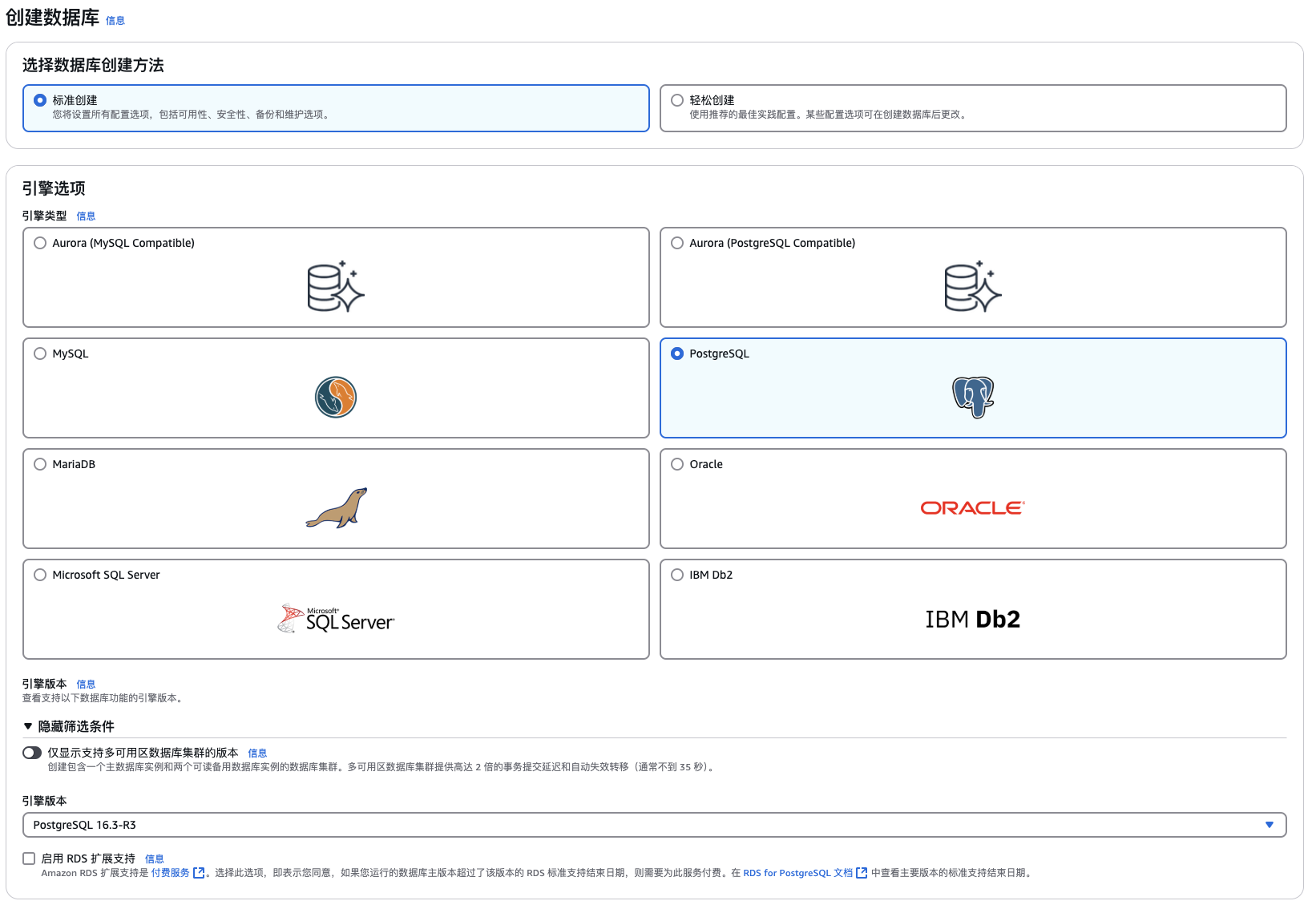Viewport: 1316px width, 909px height.
Task: Toggle 仅显示支持多可用区数据库集群的版本 switch
Action: coord(32,753)
